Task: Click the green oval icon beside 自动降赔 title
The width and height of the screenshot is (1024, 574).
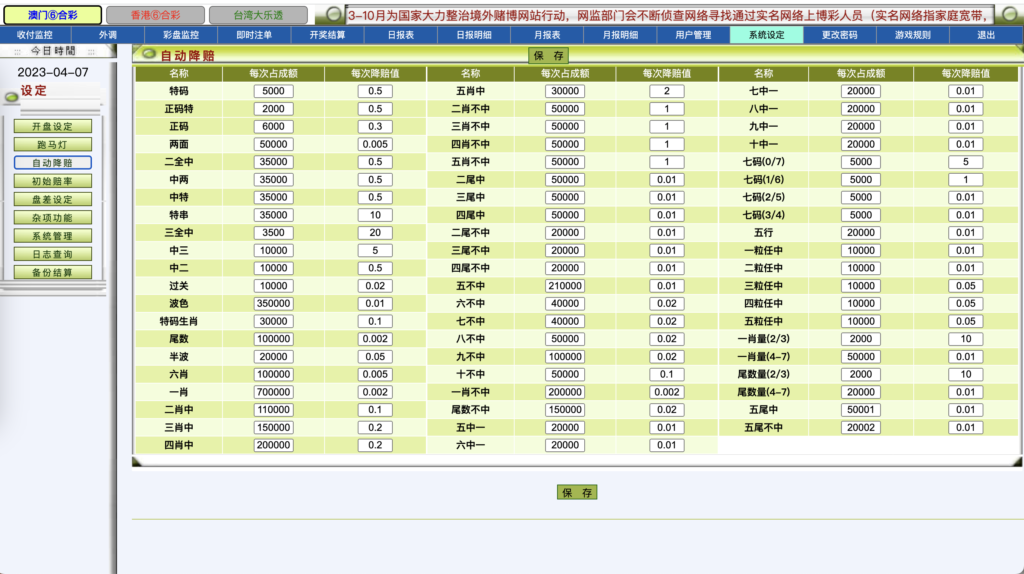Action: pos(148,54)
